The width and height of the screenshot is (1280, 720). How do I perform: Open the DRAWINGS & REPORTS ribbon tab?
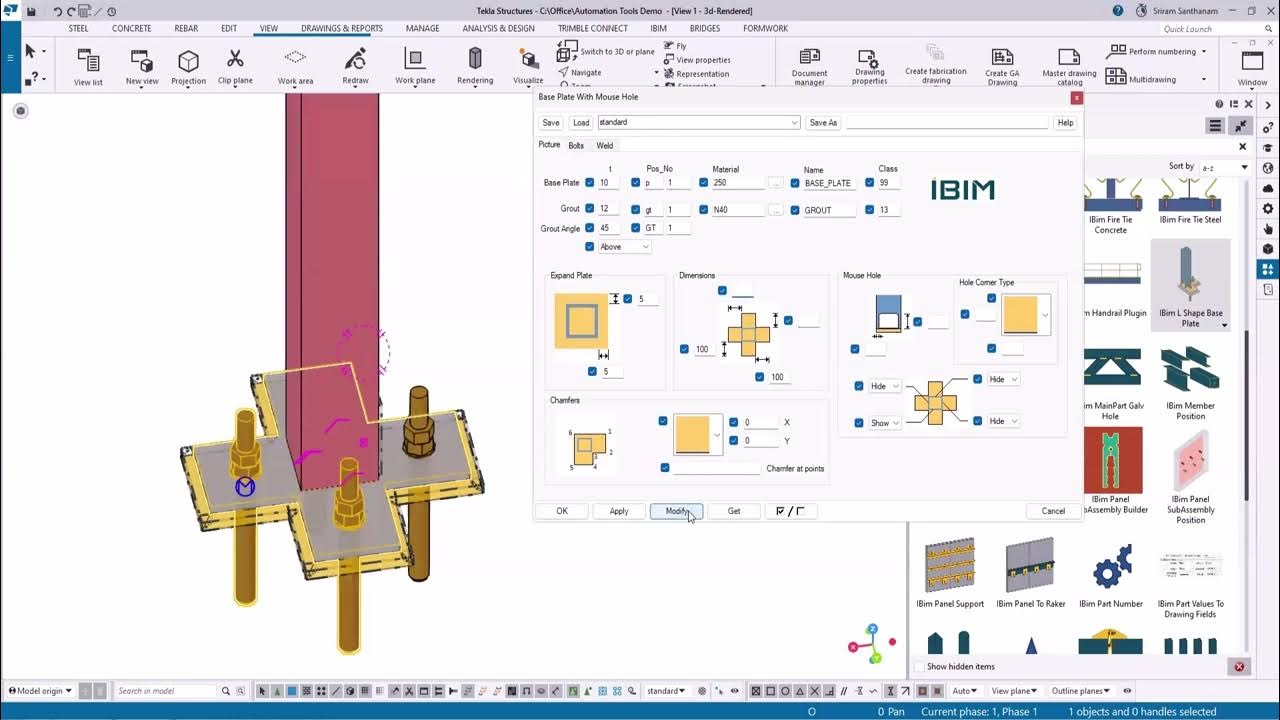pyautogui.click(x=342, y=28)
